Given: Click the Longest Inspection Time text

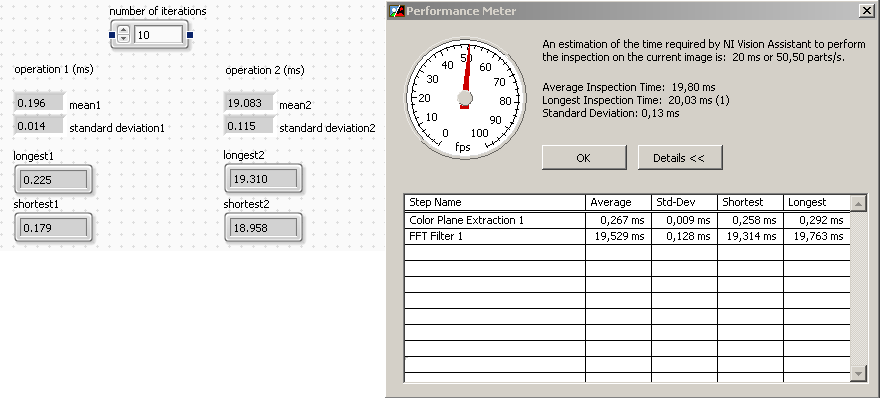Looking at the screenshot, I should [x=636, y=100].
